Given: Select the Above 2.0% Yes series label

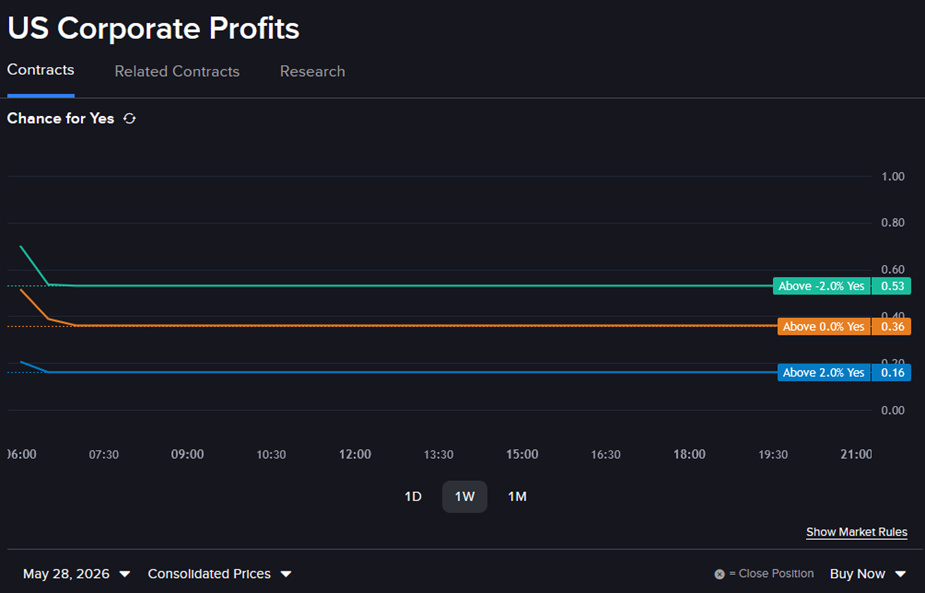Looking at the screenshot, I should 824,372.
